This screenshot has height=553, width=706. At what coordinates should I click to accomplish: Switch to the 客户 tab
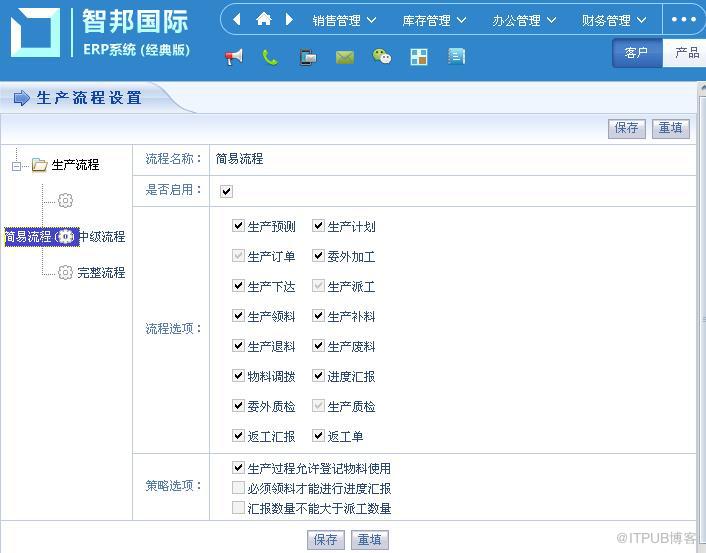point(637,53)
